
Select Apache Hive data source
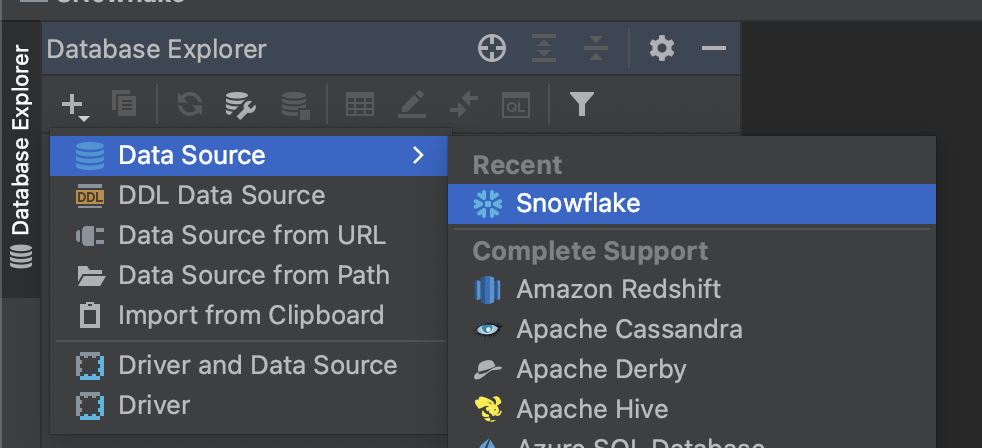(x=692, y=410)
